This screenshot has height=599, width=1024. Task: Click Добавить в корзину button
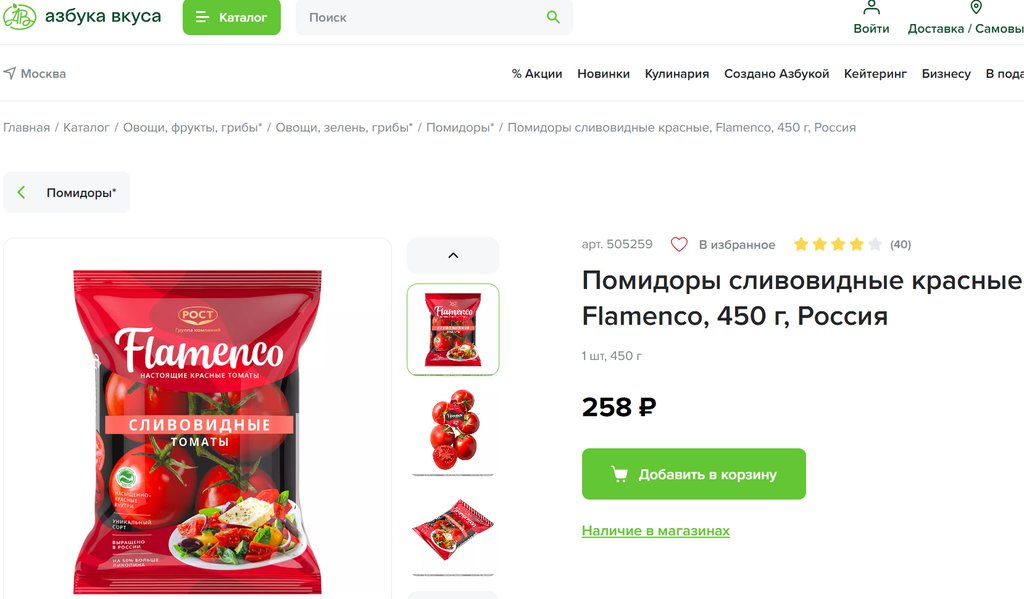(x=694, y=474)
